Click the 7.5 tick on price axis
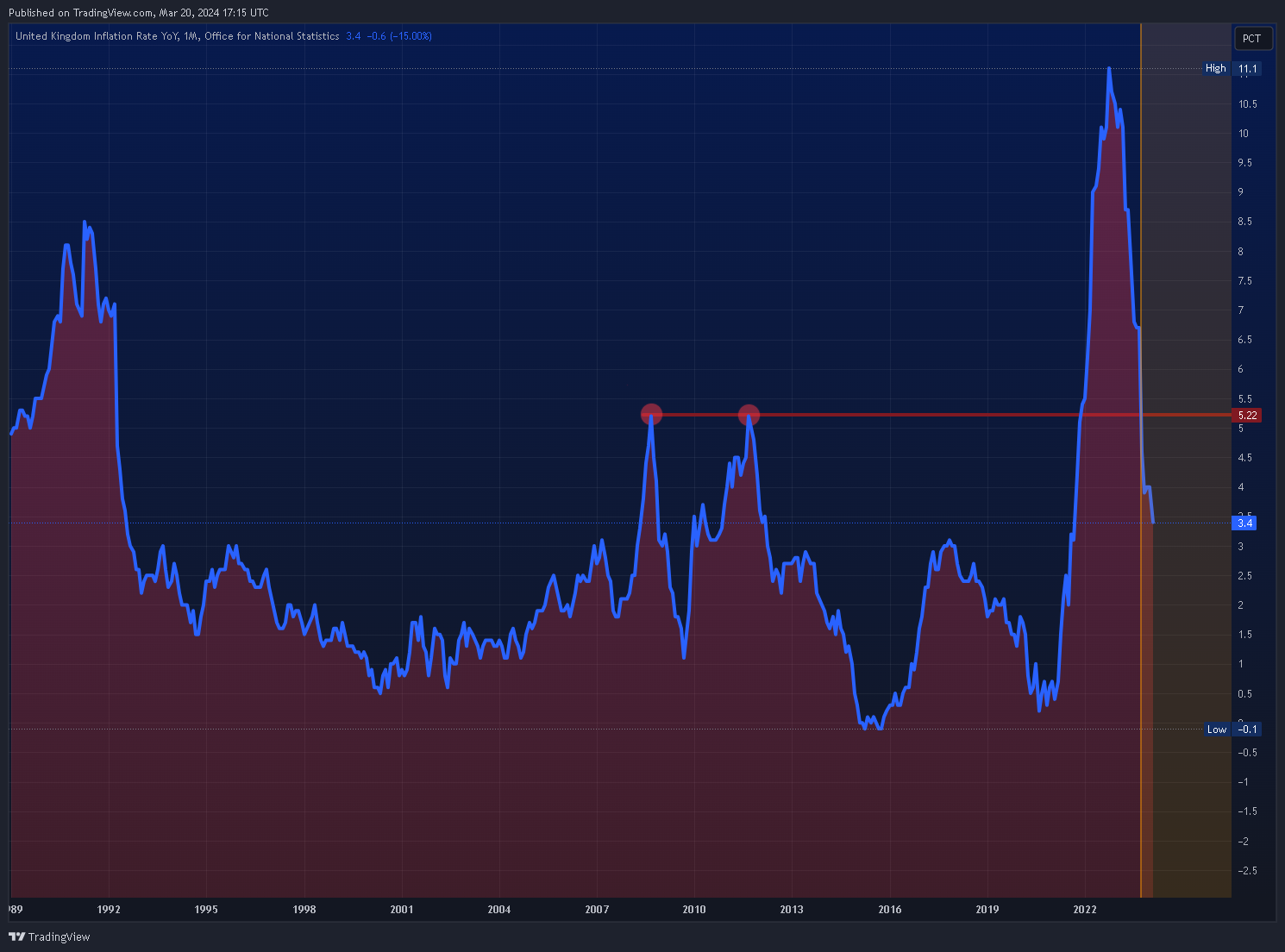The width and height of the screenshot is (1285, 952). click(1246, 281)
